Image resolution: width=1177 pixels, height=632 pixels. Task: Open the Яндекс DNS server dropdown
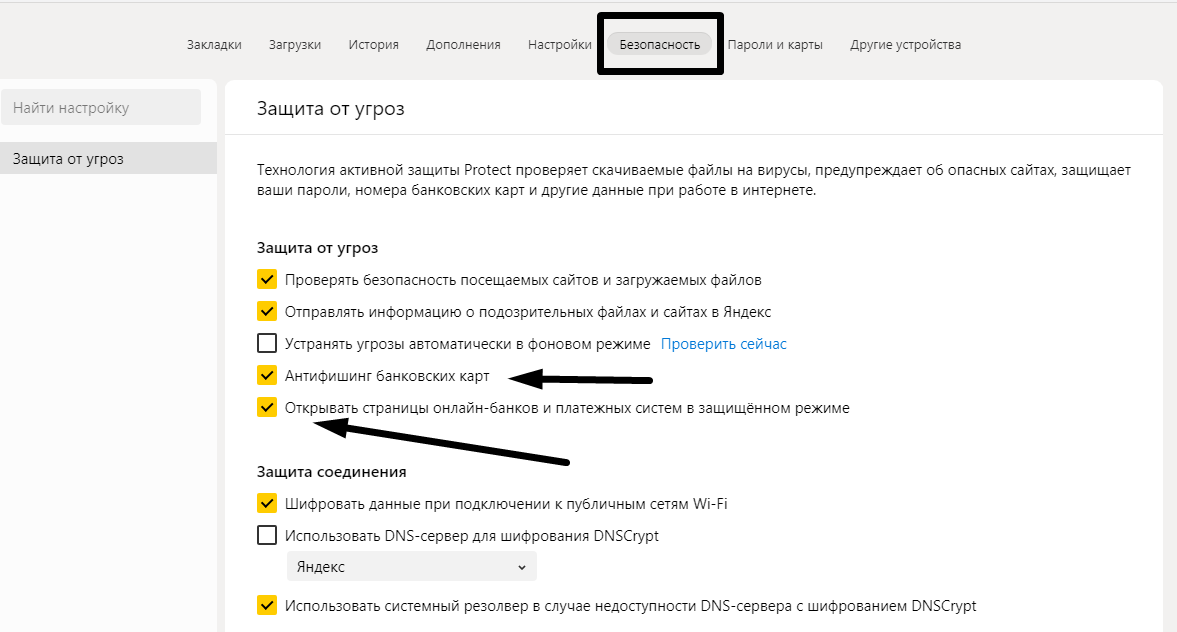(x=411, y=567)
